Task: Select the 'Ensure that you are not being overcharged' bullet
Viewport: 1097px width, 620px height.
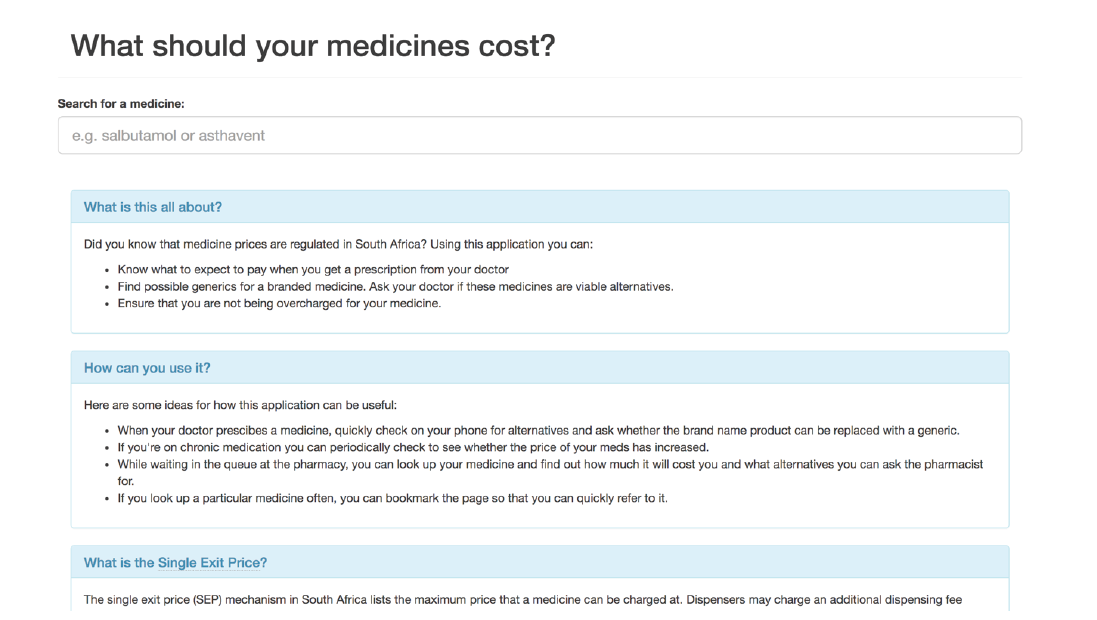Action: pos(279,303)
